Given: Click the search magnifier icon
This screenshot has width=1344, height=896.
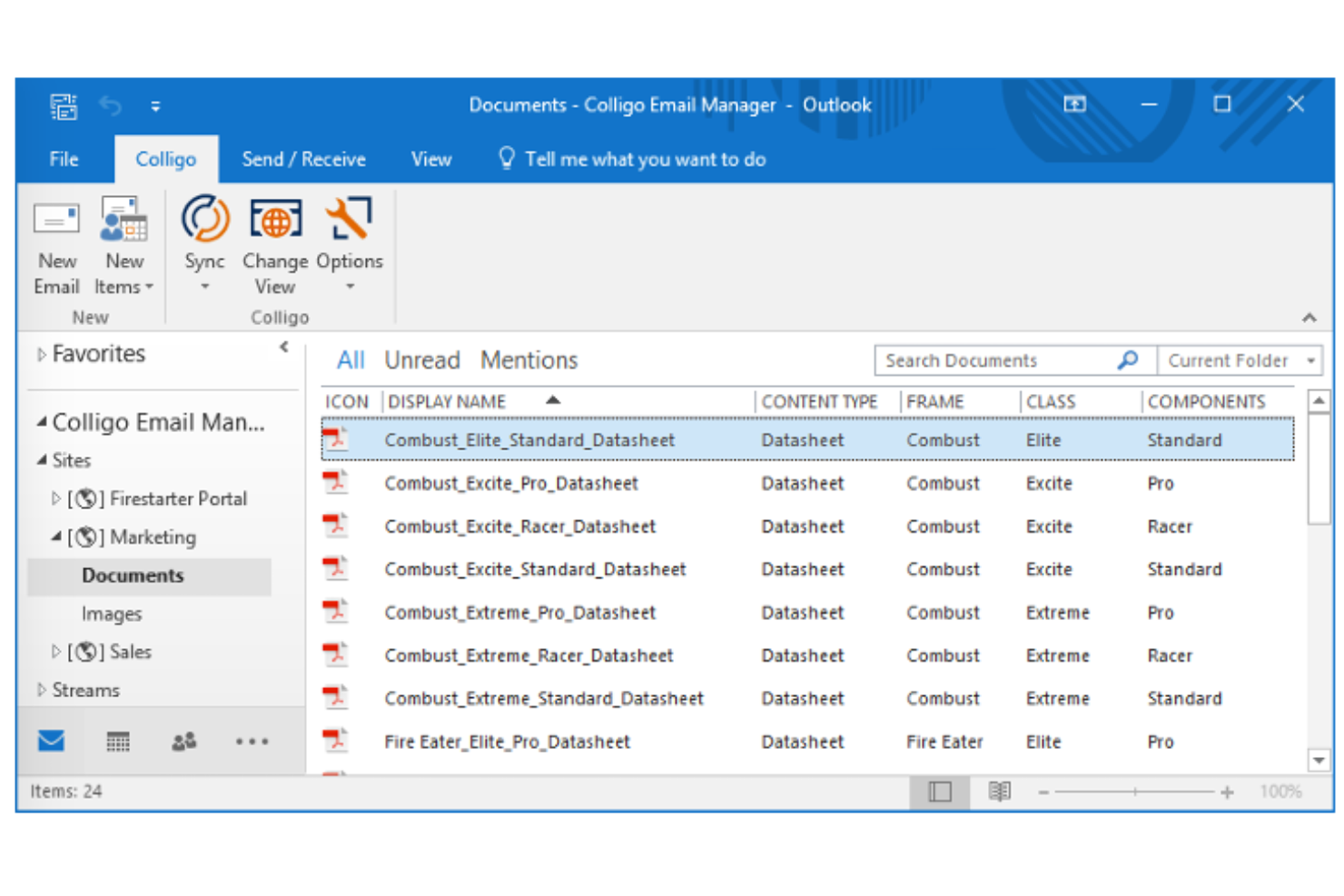Looking at the screenshot, I should tap(1128, 360).
